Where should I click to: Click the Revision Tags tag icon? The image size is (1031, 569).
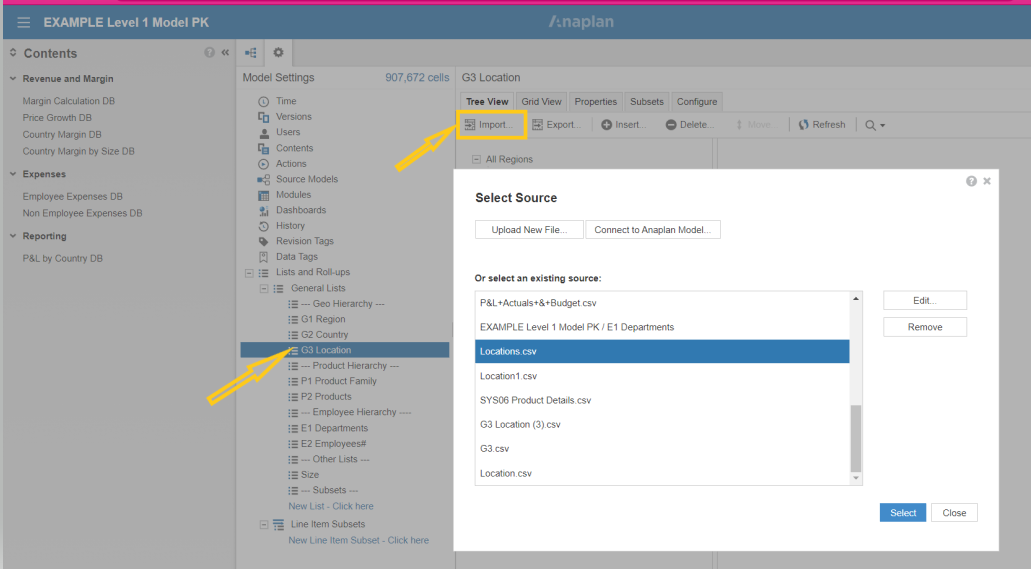tap(264, 241)
